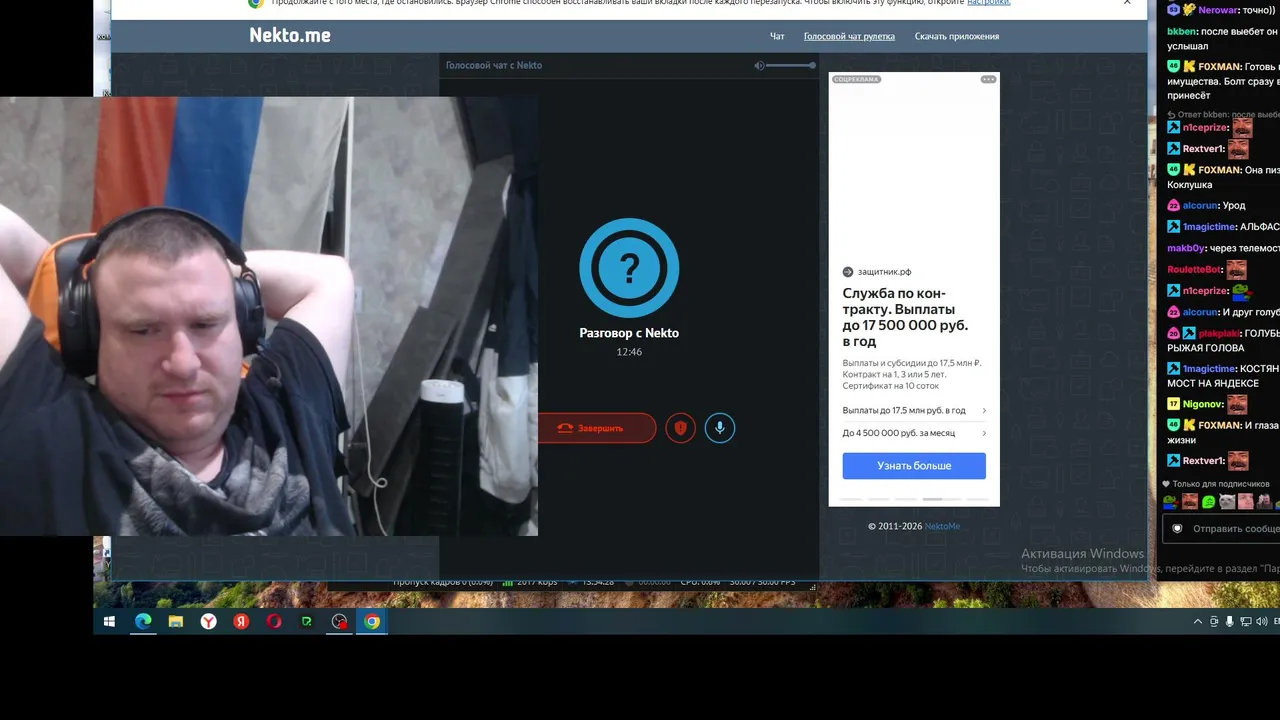
Task: Open the настройки link in Chrome infobar
Action: pos(988,3)
